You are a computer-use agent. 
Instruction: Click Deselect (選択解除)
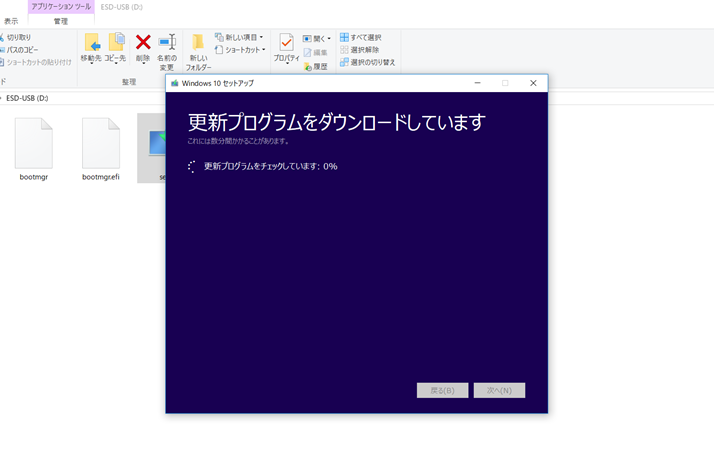point(360,50)
